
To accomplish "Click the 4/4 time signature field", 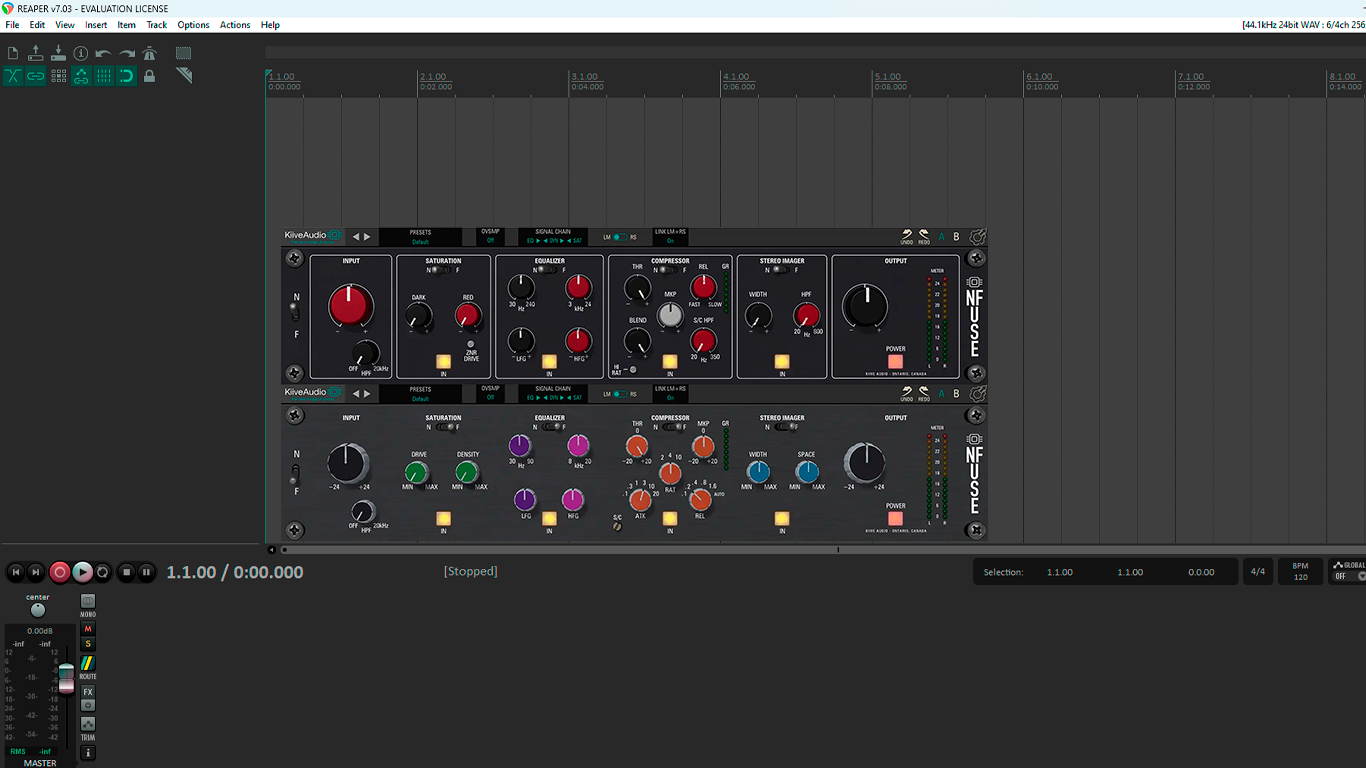I will pos(1257,572).
